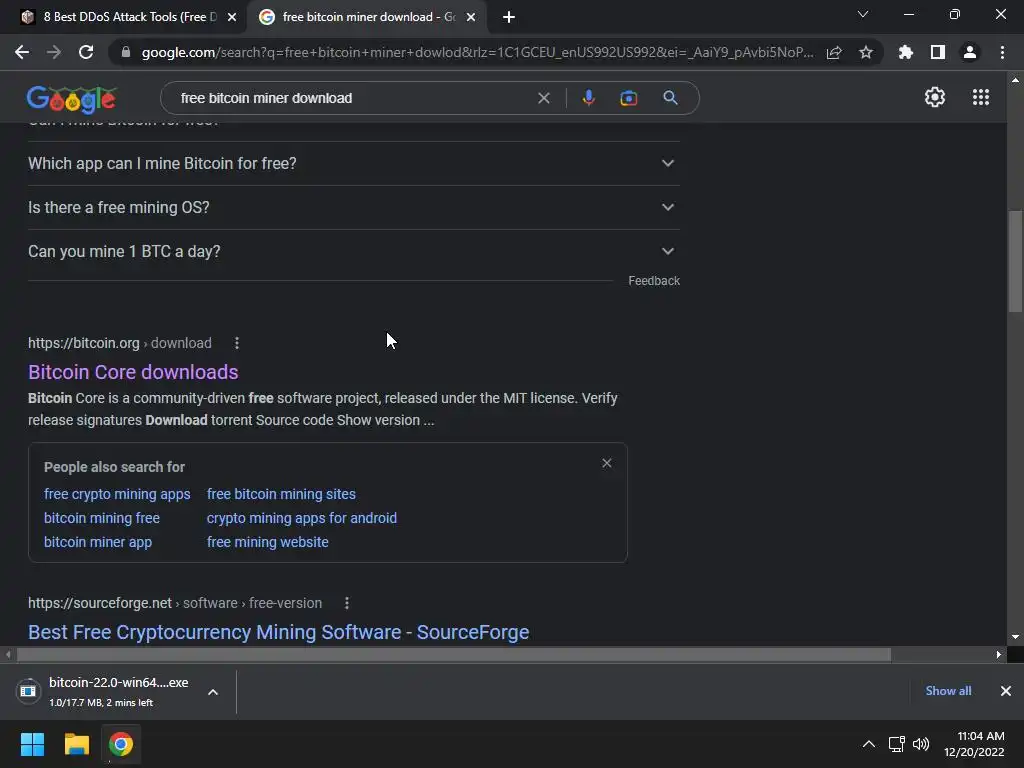
Task: Close the 8 Best DDoS Attack Tools tab
Action: click(232, 17)
